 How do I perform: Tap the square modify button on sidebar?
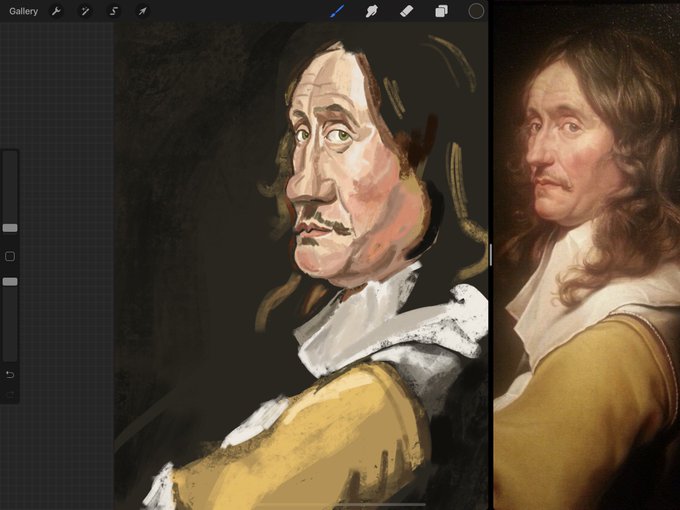10,256
